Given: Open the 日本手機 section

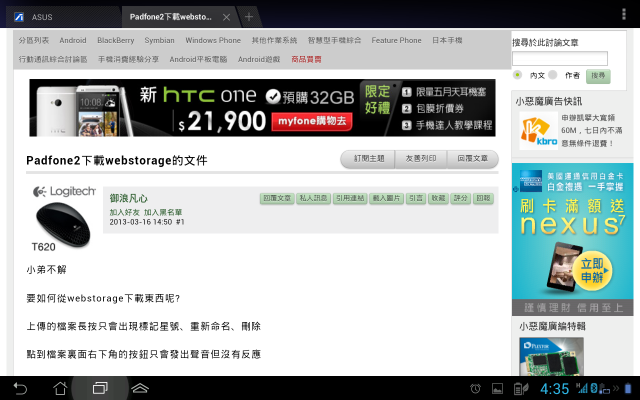Looking at the screenshot, I should click(447, 40).
